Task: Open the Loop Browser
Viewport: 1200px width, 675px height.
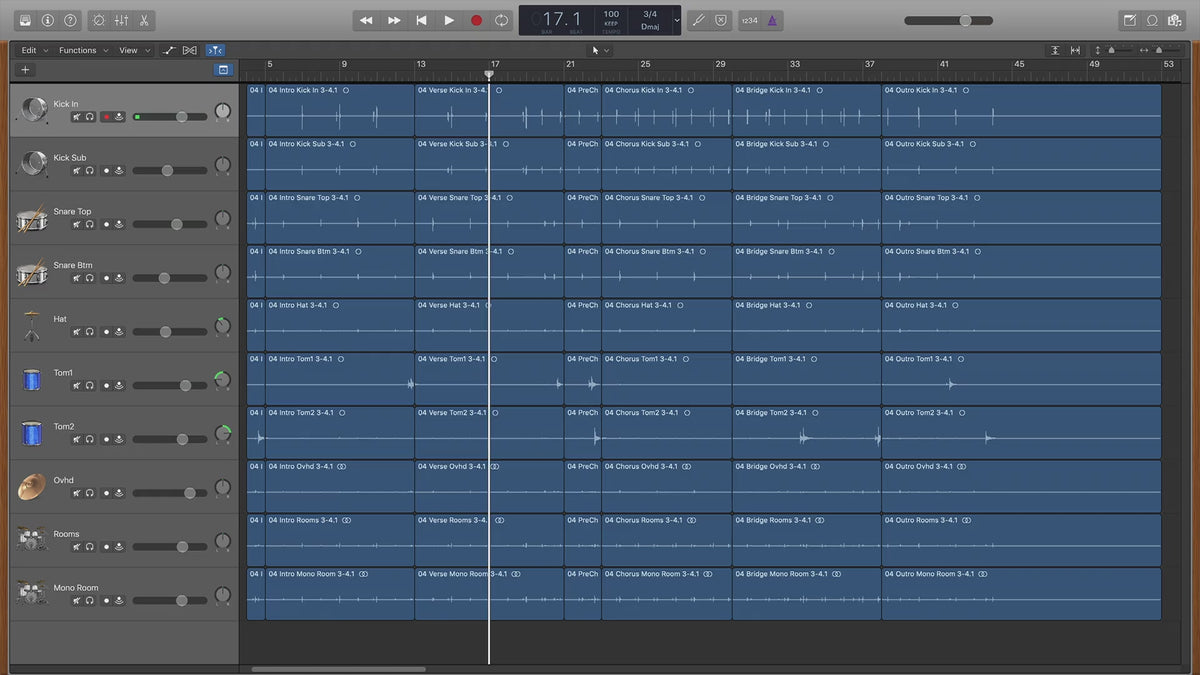Action: [1152, 20]
